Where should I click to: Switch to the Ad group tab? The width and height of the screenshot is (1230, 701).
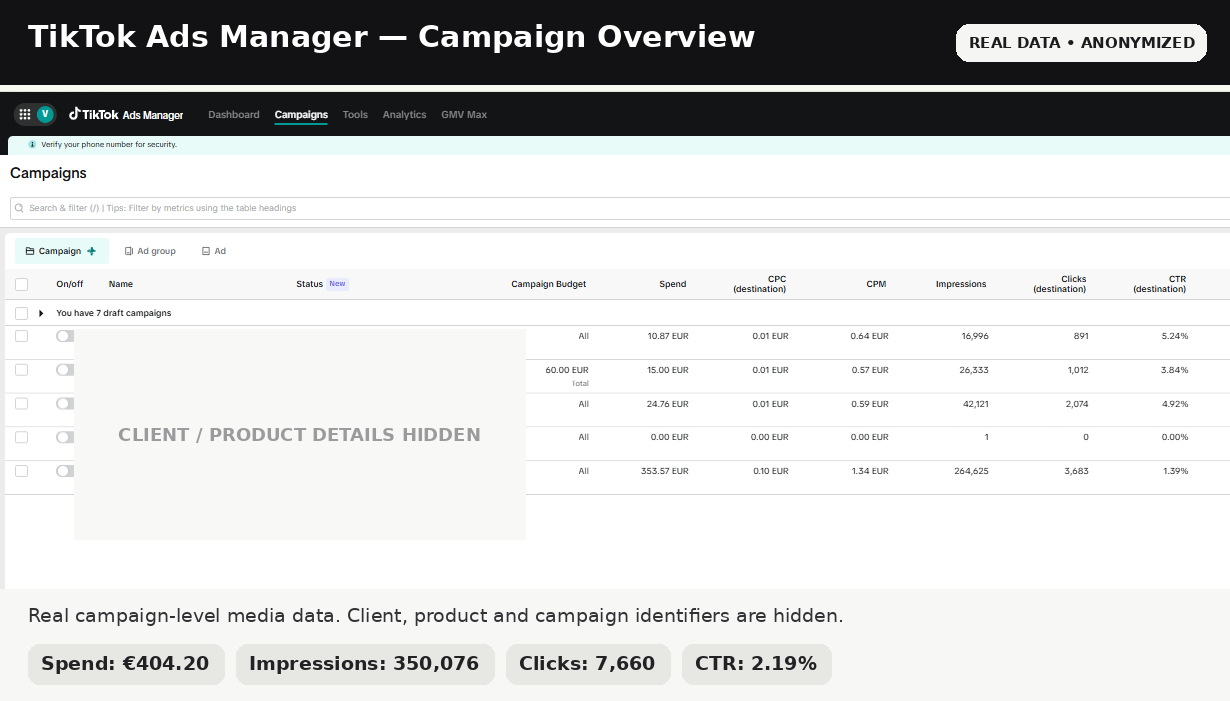click(150, 251)
